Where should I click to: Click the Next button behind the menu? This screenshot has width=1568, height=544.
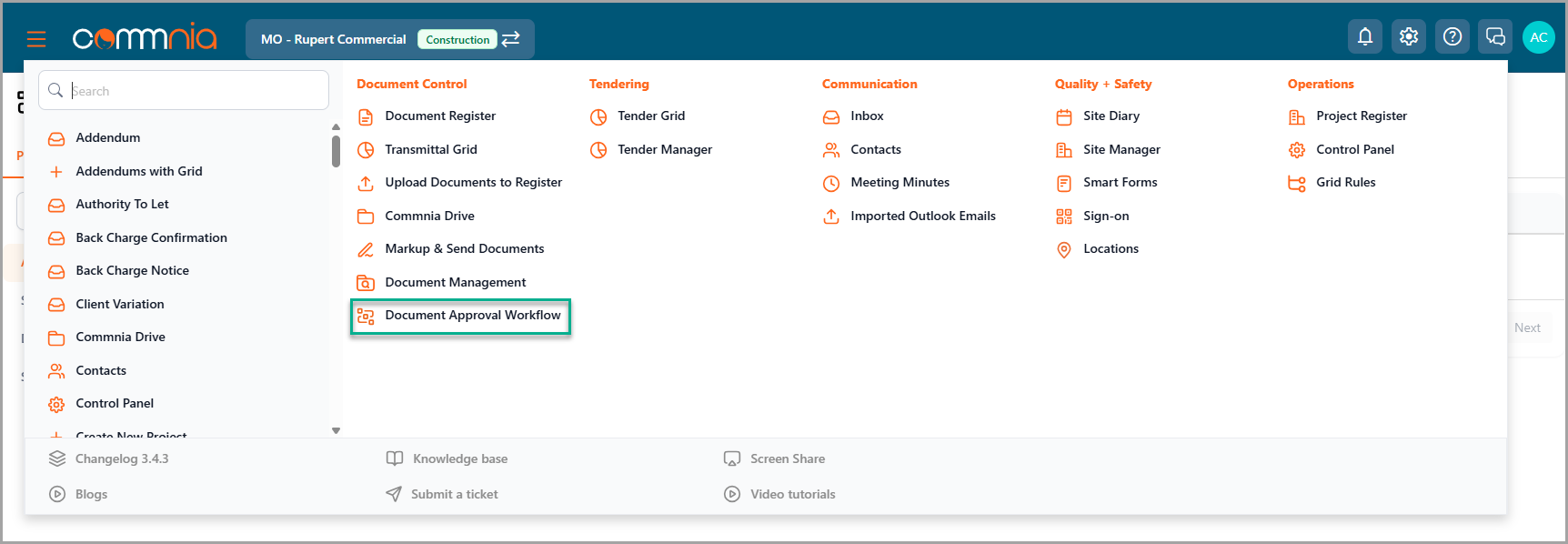(x=1527, y=327)
